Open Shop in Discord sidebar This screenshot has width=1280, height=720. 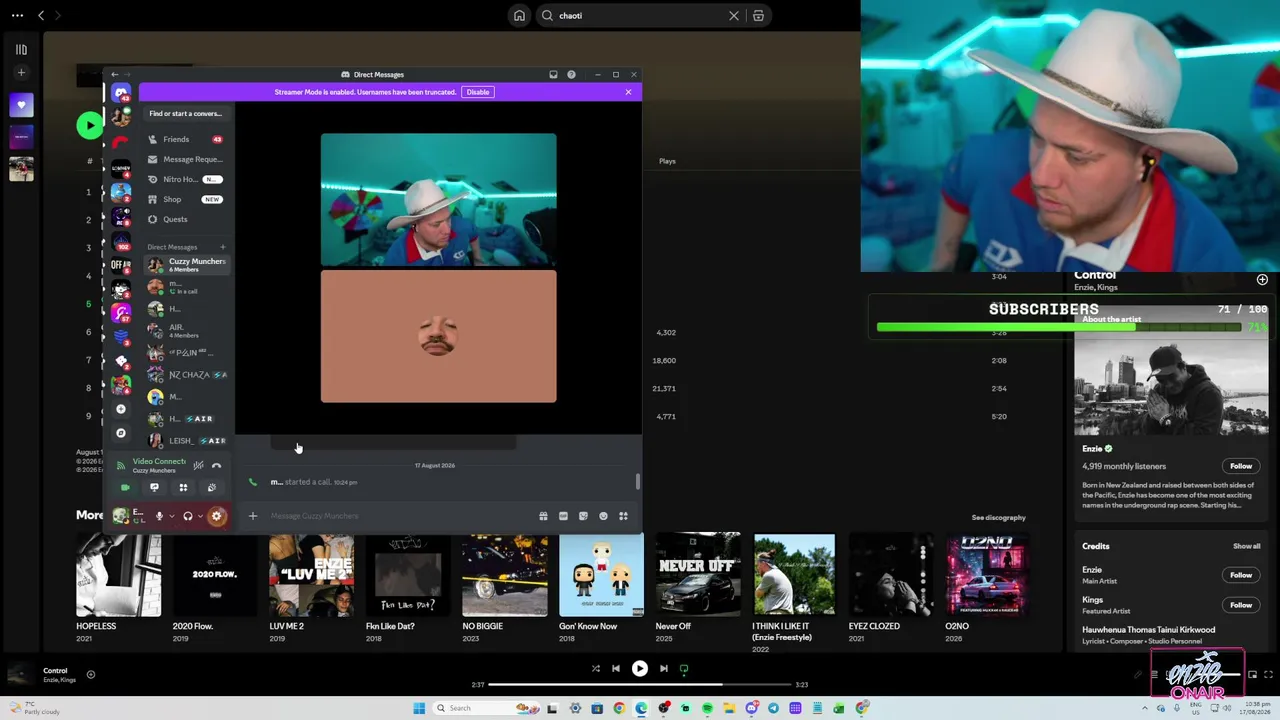(185, 199)
